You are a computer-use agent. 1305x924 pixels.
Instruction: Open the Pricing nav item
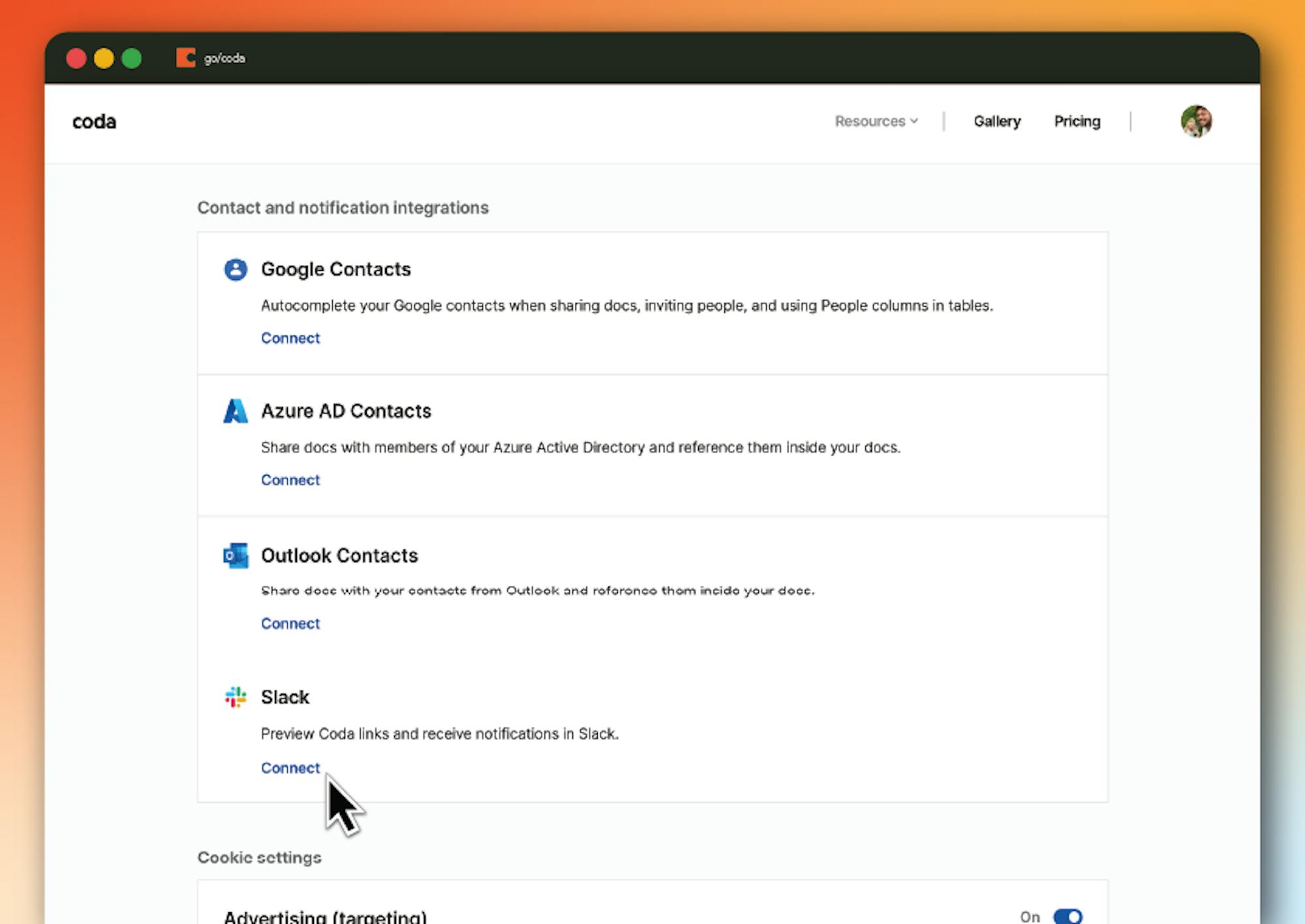pyautogui.click(x=1077, y=121)
